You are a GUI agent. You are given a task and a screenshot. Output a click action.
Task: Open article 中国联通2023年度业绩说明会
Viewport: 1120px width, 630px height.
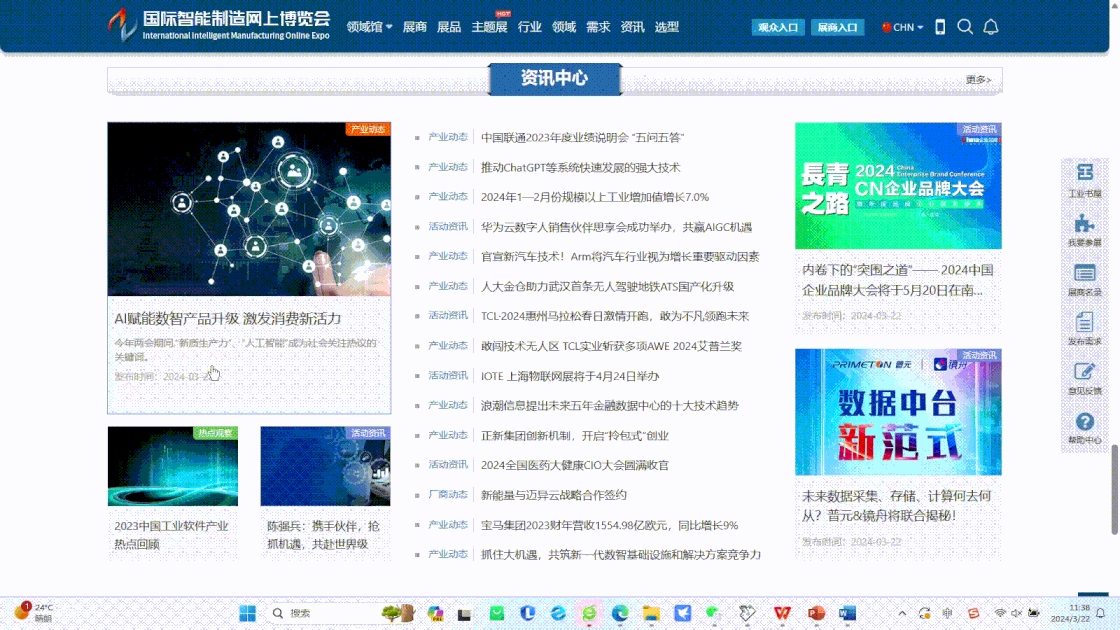coord(582,137)
